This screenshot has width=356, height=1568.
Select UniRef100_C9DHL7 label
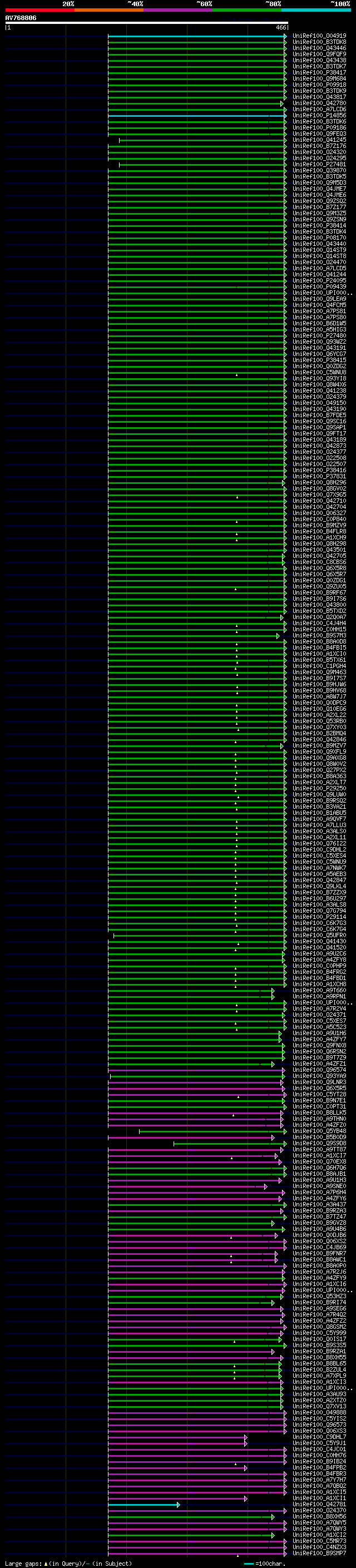(x=319, y=1437)
